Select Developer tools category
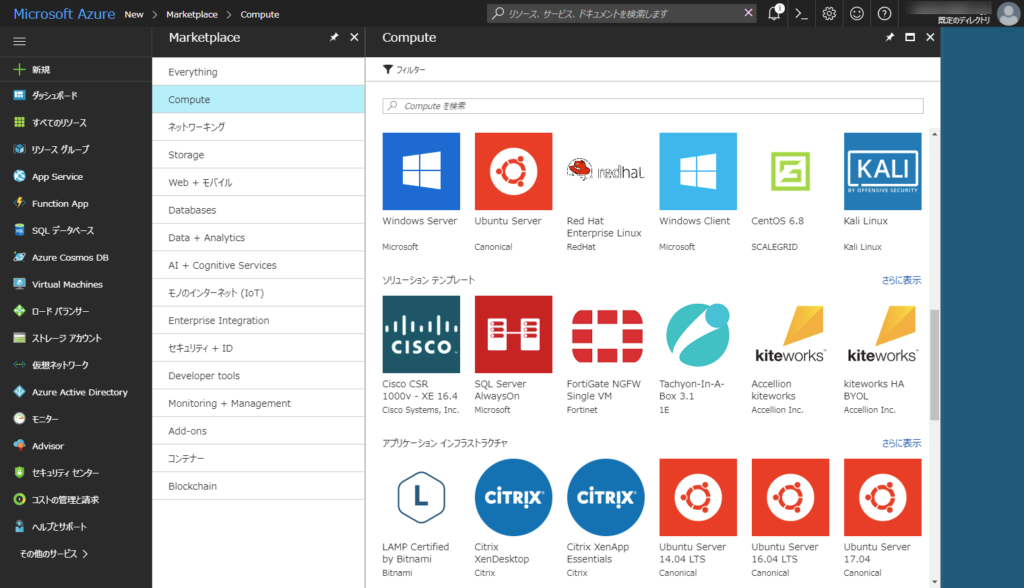Screen dimensions: 1024x588 pyautogui.click(x=259, y=376)
